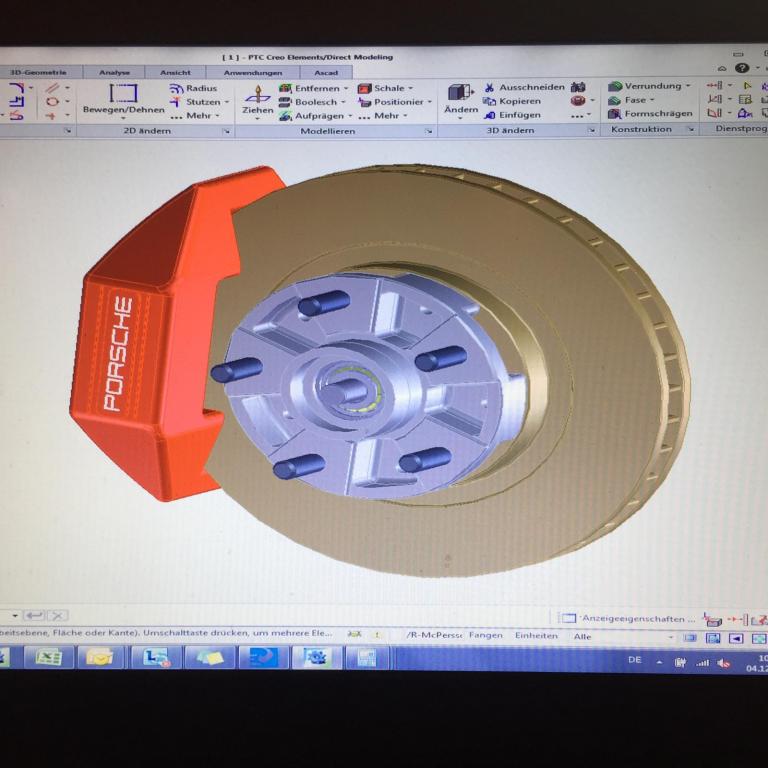
Task: Open the Anwendungen ribbon tab
Action: [252, 72]
